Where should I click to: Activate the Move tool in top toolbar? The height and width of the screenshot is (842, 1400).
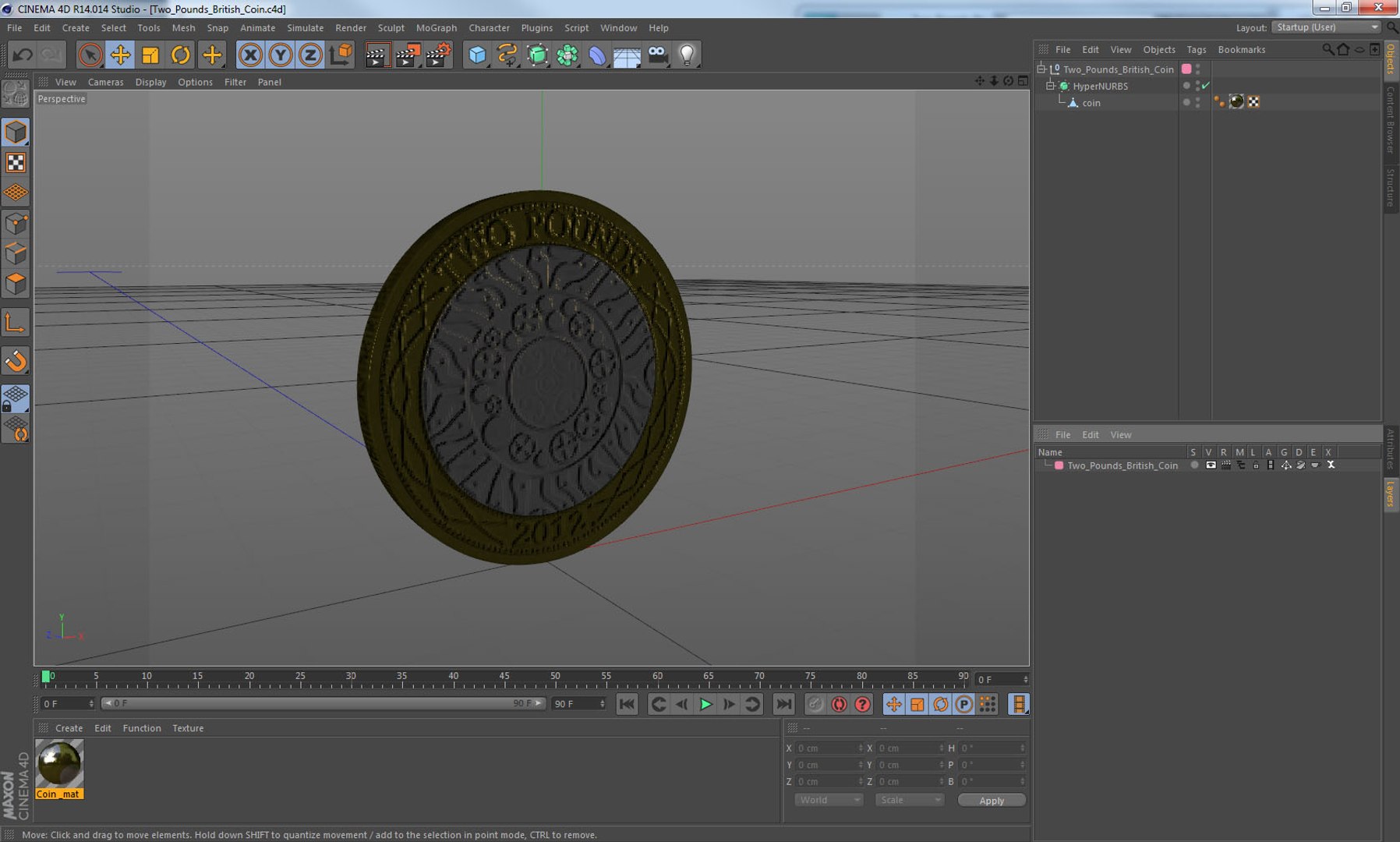(x=120, y=55)
